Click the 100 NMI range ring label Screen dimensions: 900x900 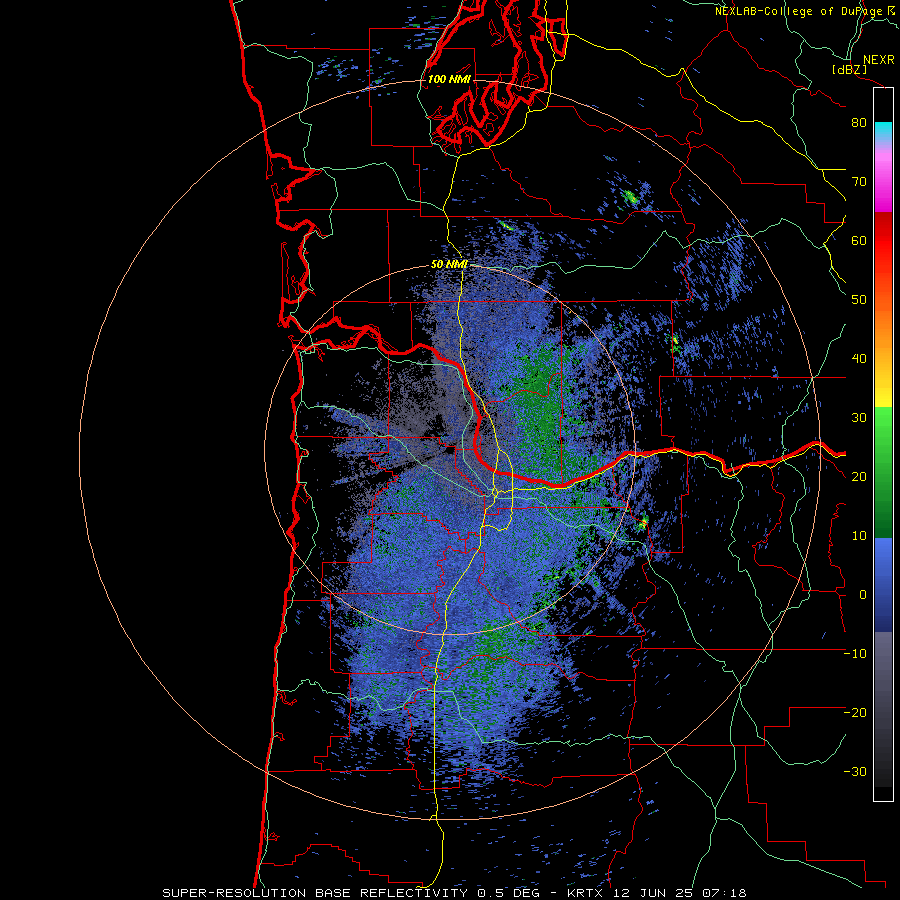pos(449,79)
